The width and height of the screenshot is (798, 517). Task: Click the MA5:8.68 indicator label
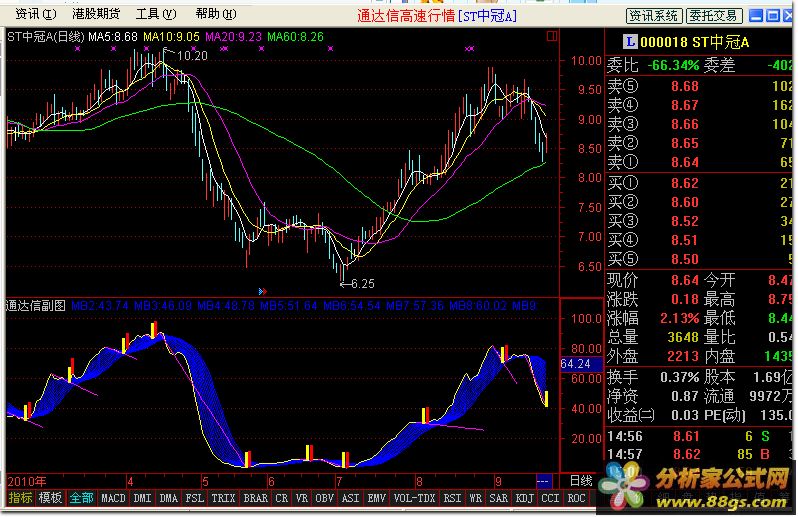[x=113, y=37]
